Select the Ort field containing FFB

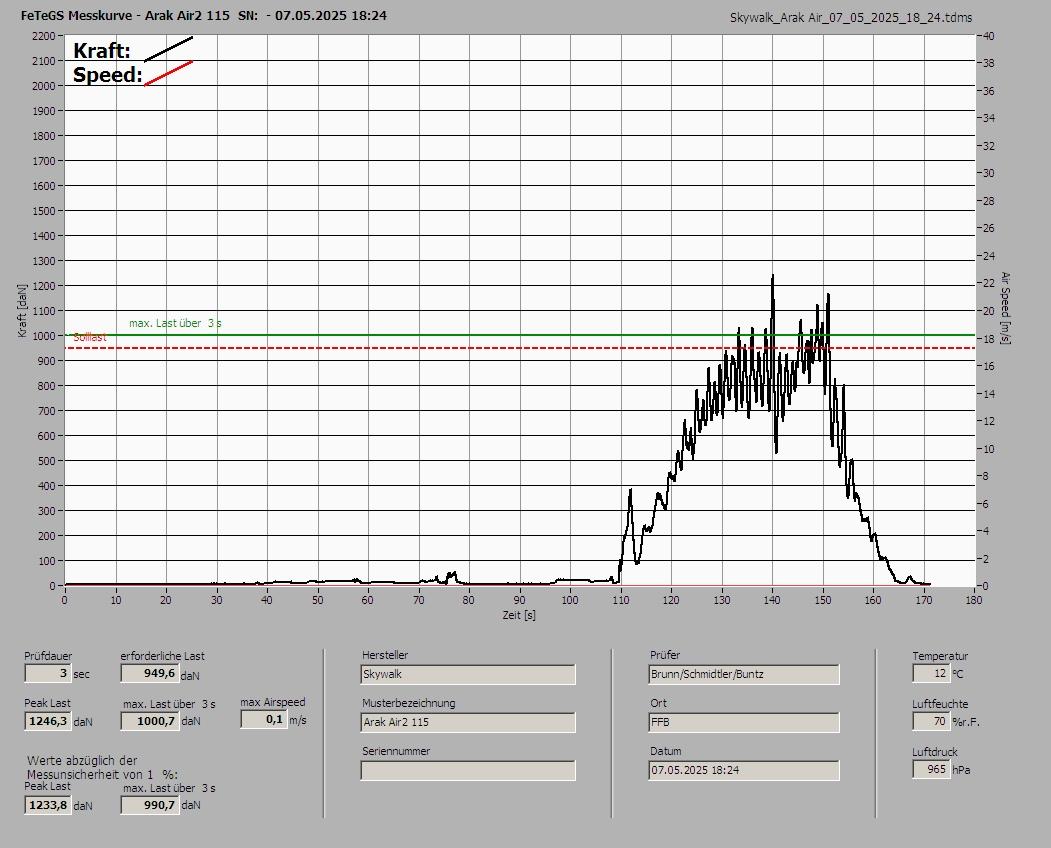pyautogui.click(x=744, y=723)
